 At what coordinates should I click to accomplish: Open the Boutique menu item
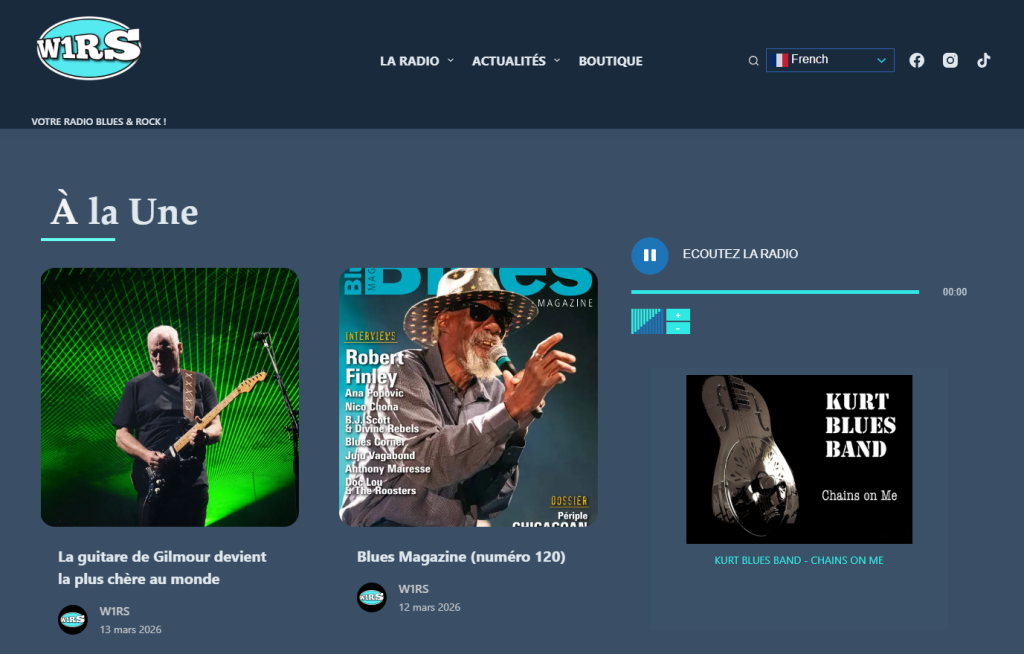[610, 61]
